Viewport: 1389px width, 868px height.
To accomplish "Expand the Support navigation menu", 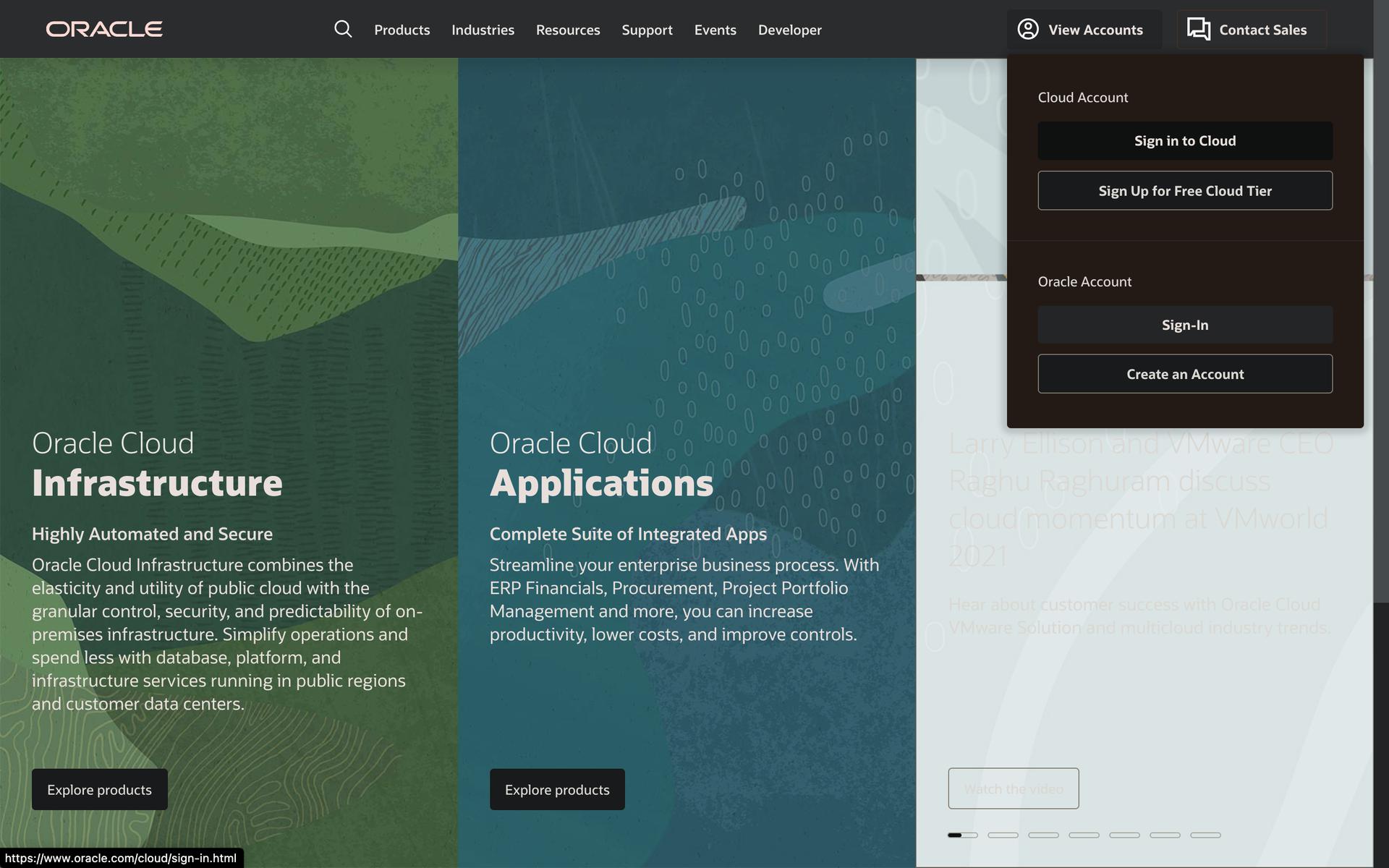I will (x=647, y=30).
